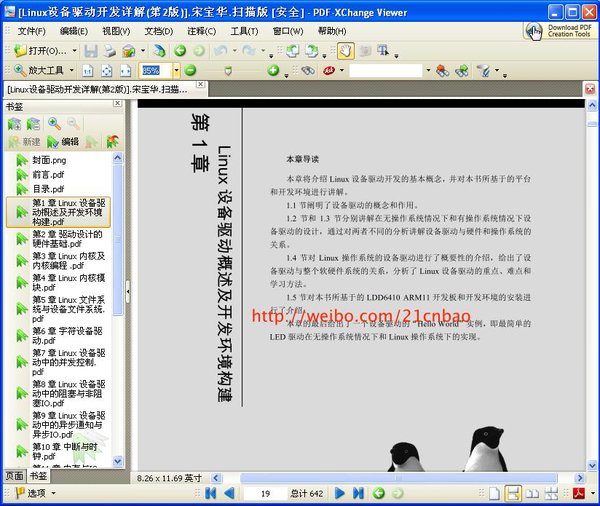Click the Undo icon

click(x=221, y=51)
